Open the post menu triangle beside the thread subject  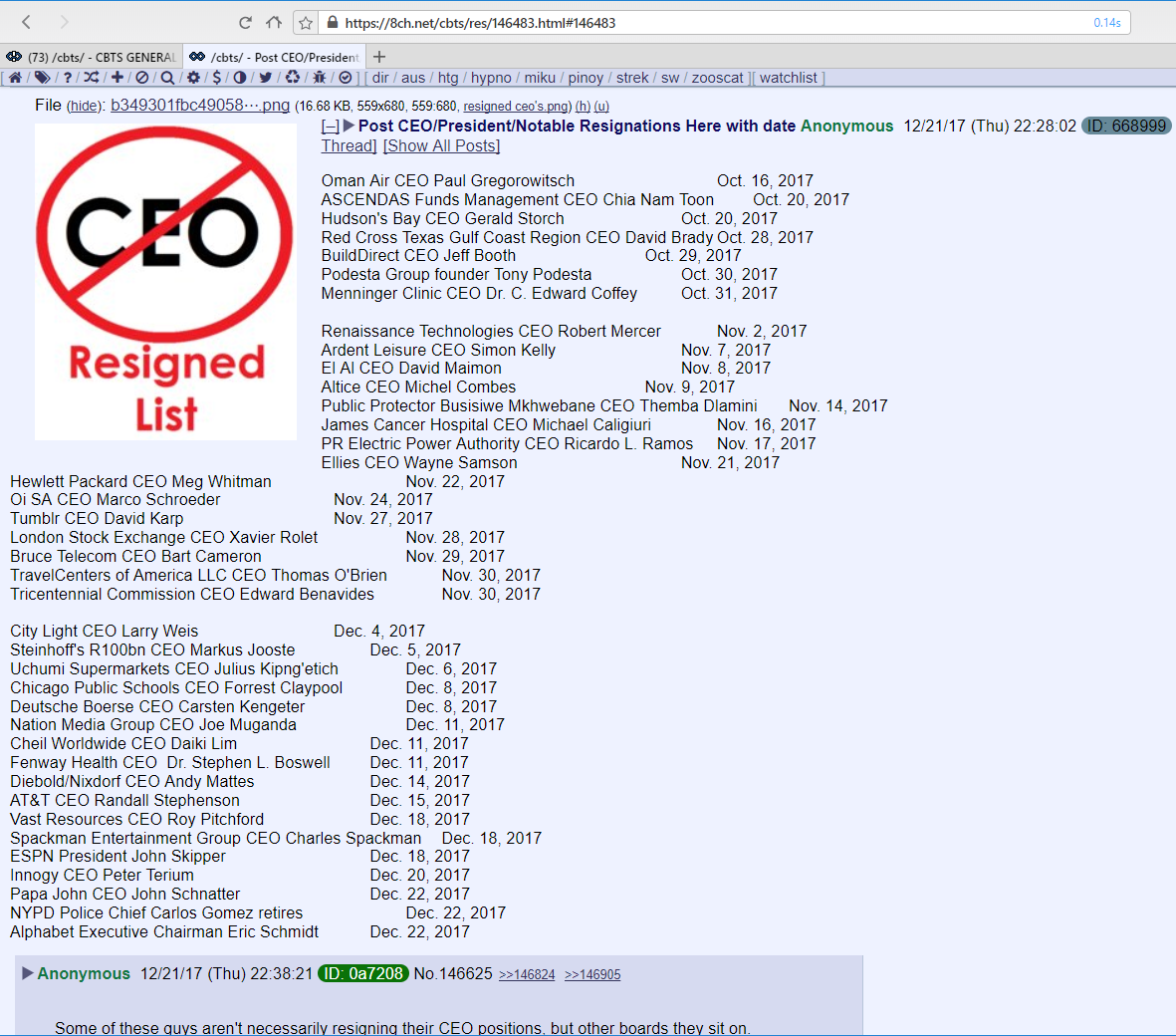point(349,127)
